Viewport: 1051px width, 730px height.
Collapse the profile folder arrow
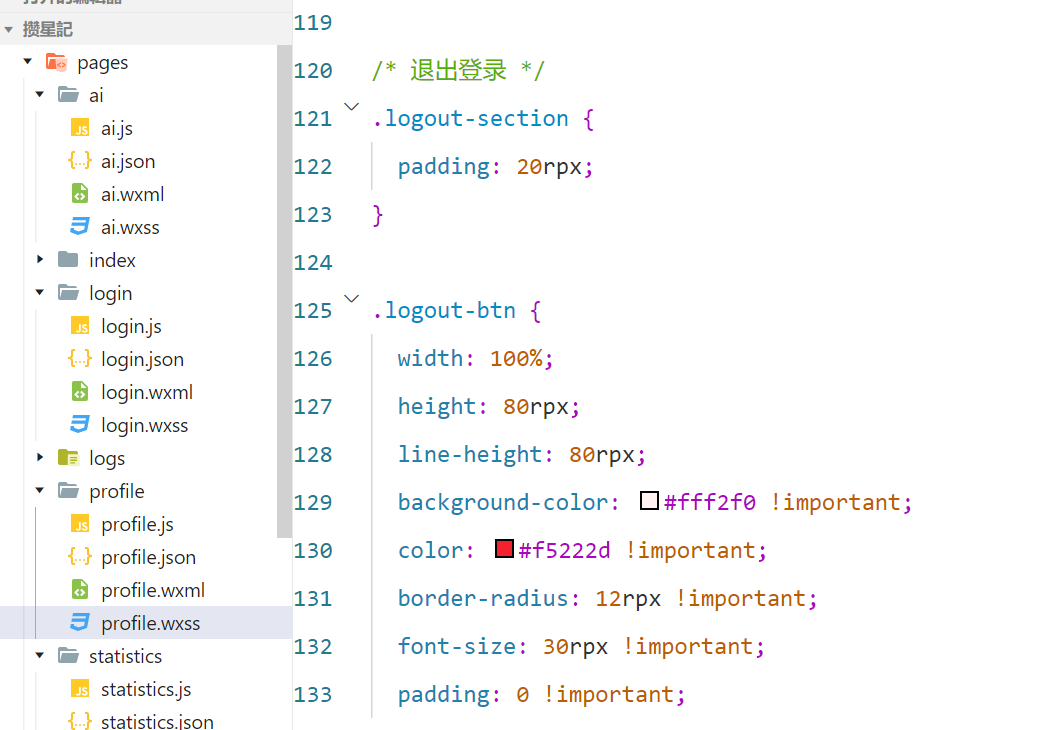40,490
